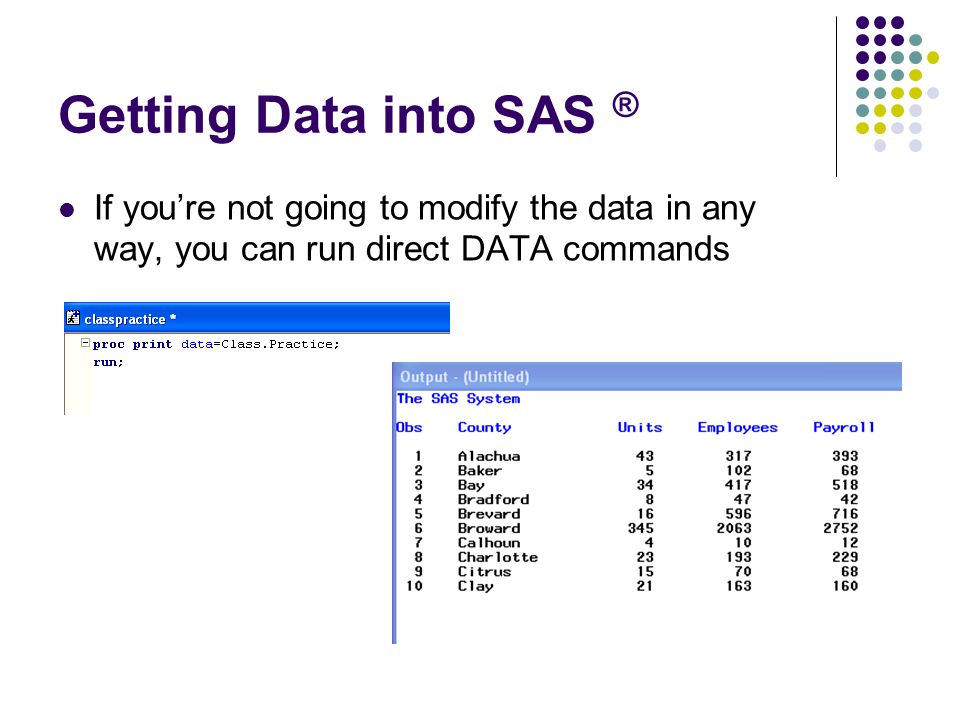Select the Citrus county cell
Viewport: 960px width, 720px height.
coord(484,572)
